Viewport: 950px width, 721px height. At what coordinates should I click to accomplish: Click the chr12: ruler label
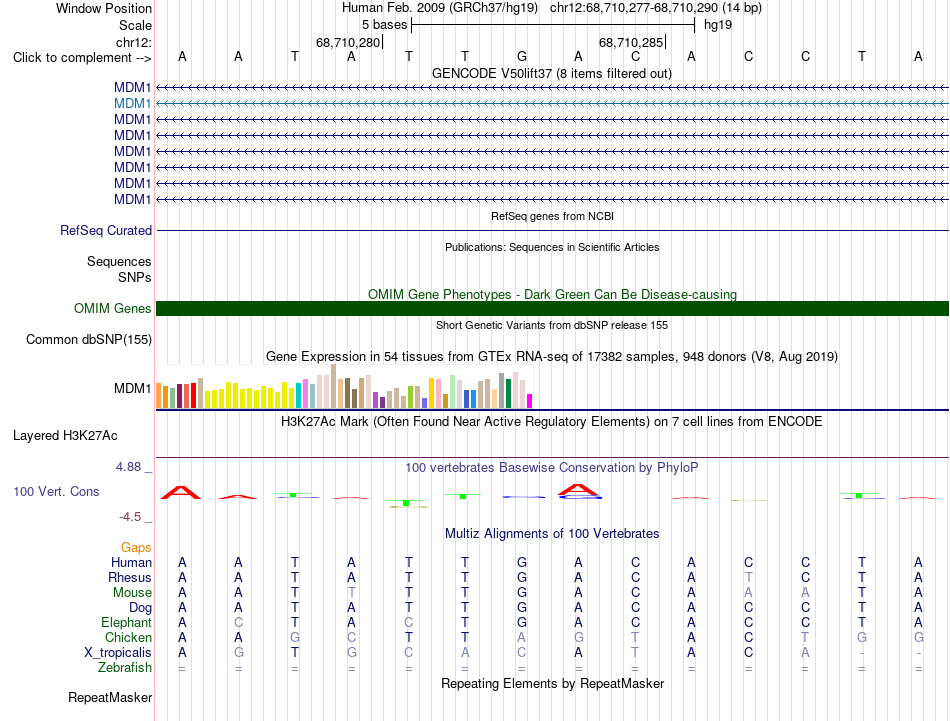(x=134, y=42)
